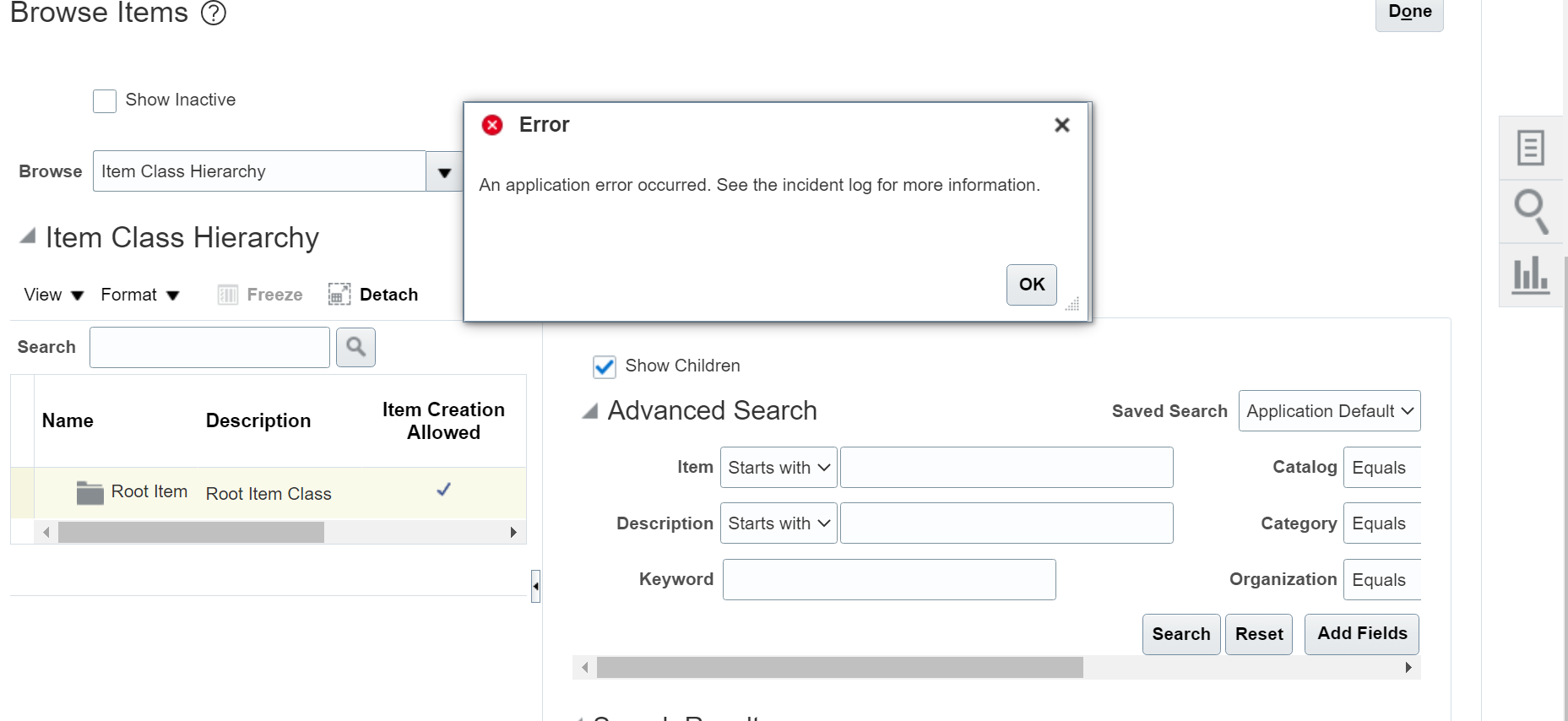Click the Done button
Image resolution: width=1568 pixels, height=721 pixels.
pyautogui.click(x=1409, y=14)
